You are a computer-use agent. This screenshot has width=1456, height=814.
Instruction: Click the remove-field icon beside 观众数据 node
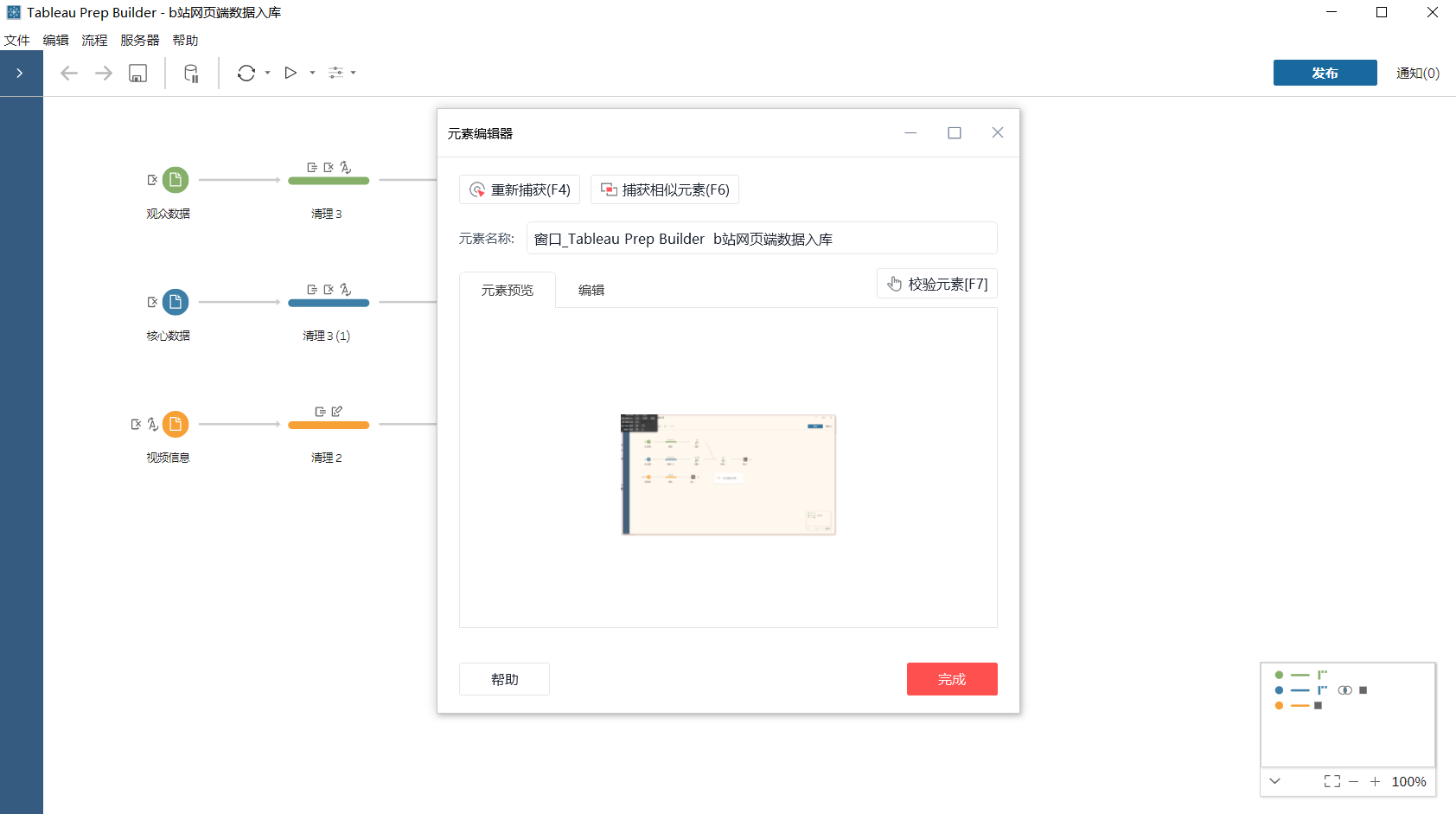(x=152, y=180)
